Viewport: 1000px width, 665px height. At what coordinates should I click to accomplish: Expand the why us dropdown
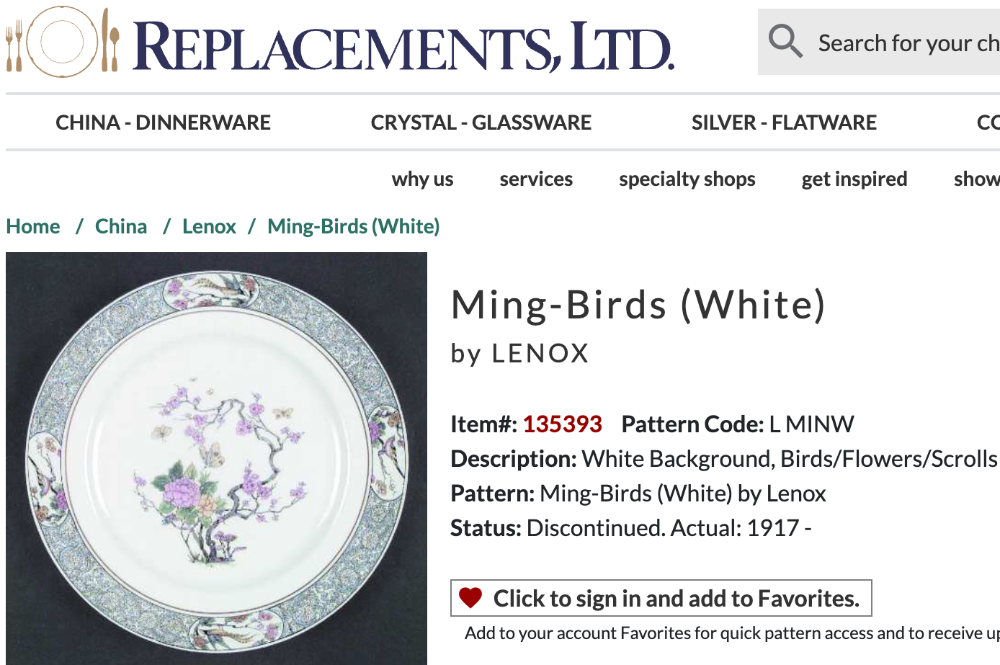click(x=422, y=179)
